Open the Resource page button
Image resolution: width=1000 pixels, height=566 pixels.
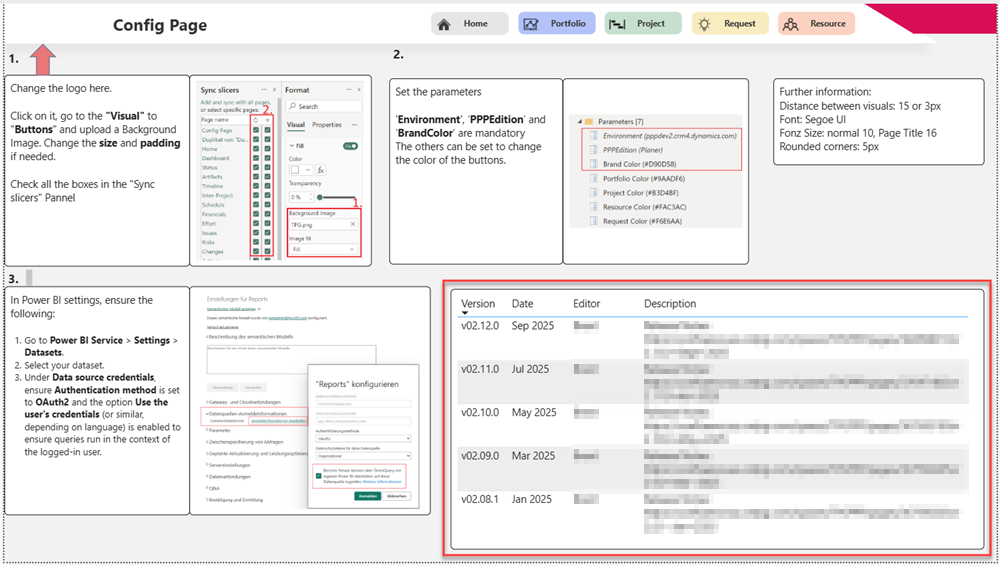[x=816, y=24]
